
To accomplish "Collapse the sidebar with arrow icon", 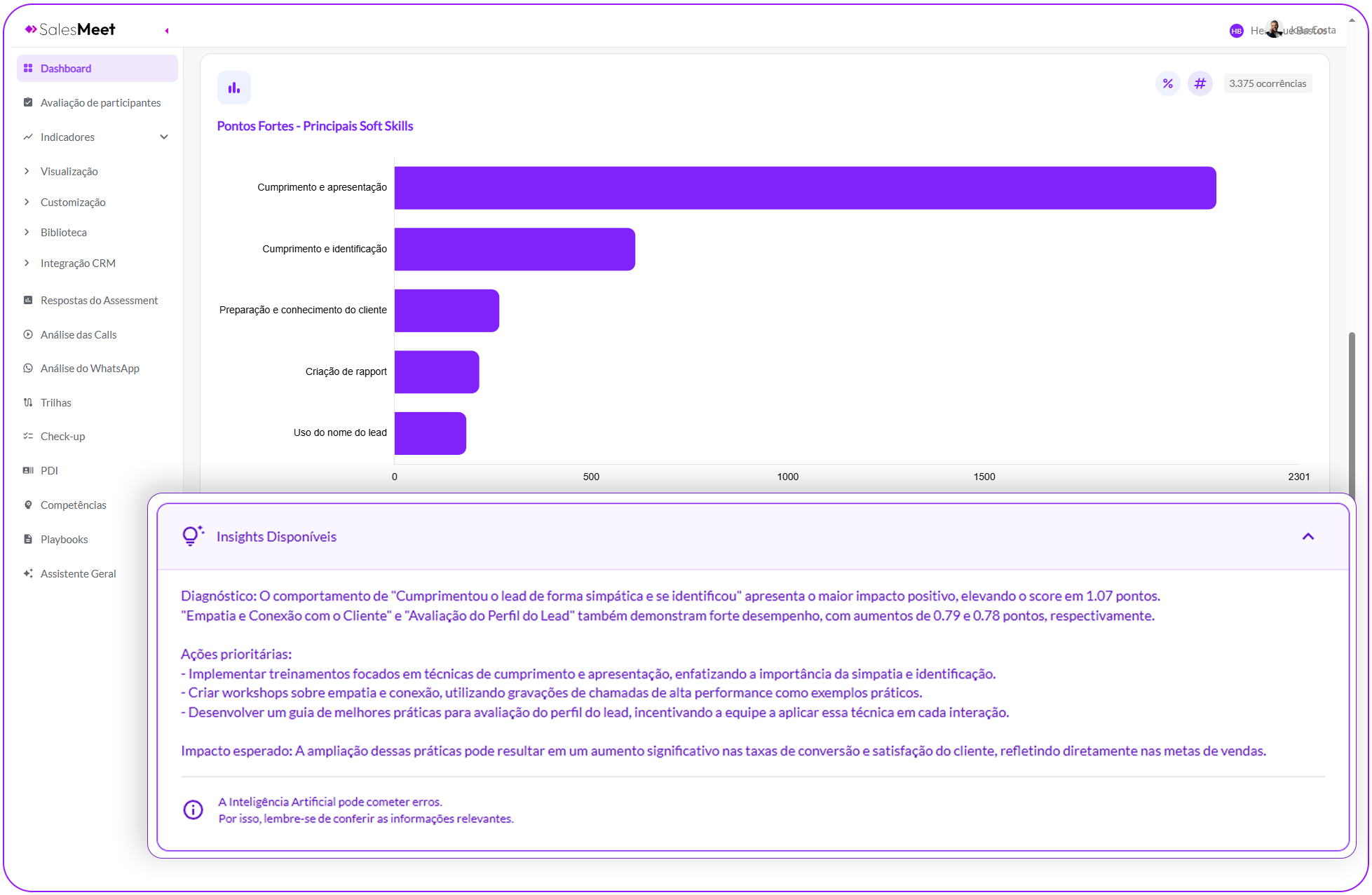I will point(167,31).
